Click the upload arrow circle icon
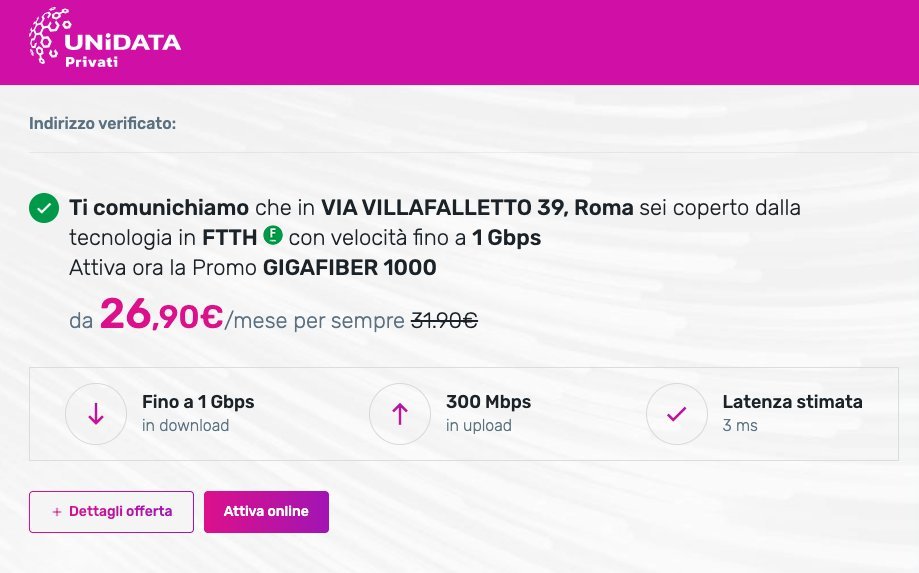Screen dimensions: 919x573 point(400,414)
